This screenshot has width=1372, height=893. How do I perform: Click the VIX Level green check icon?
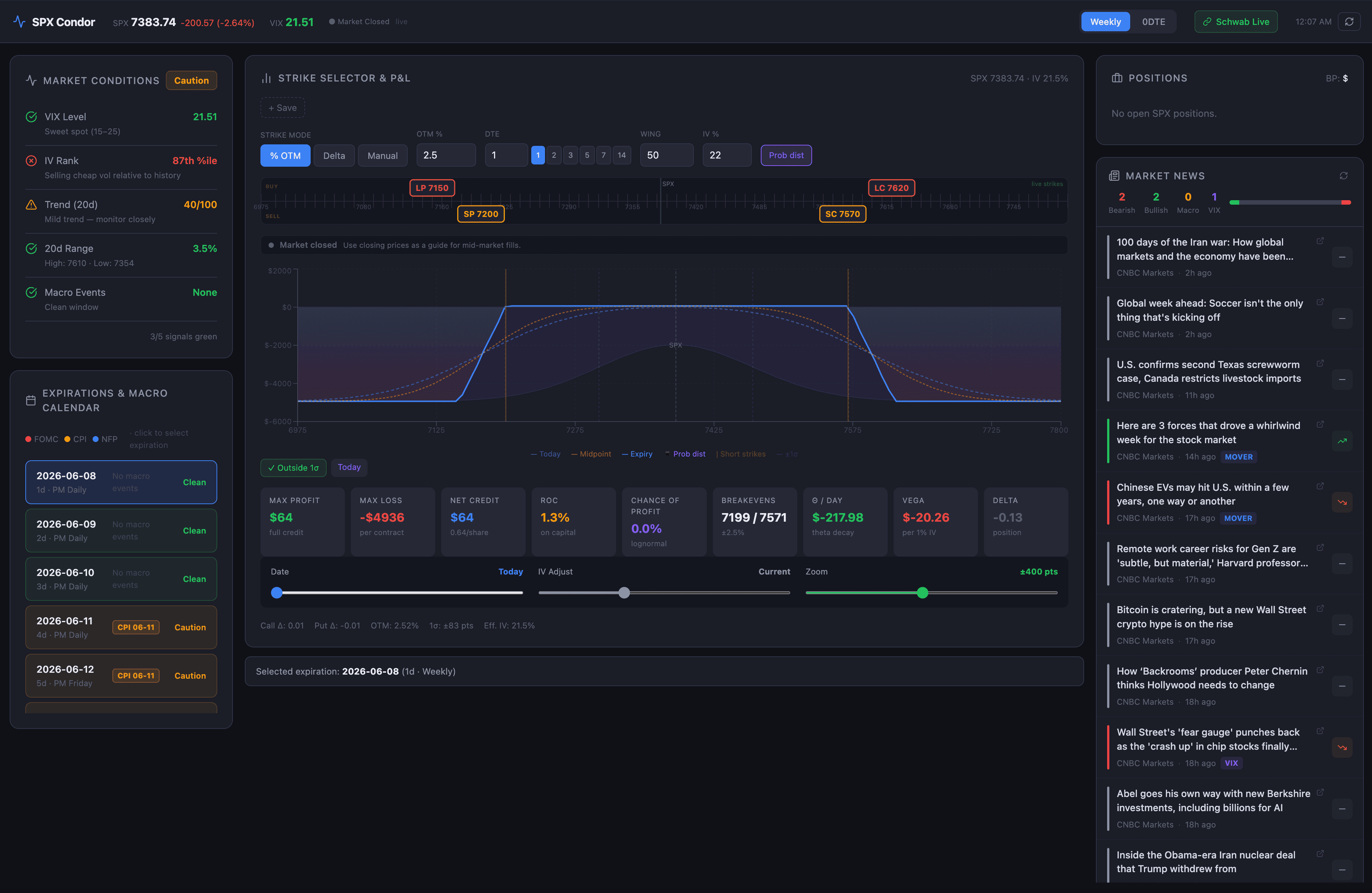[32, 117]
